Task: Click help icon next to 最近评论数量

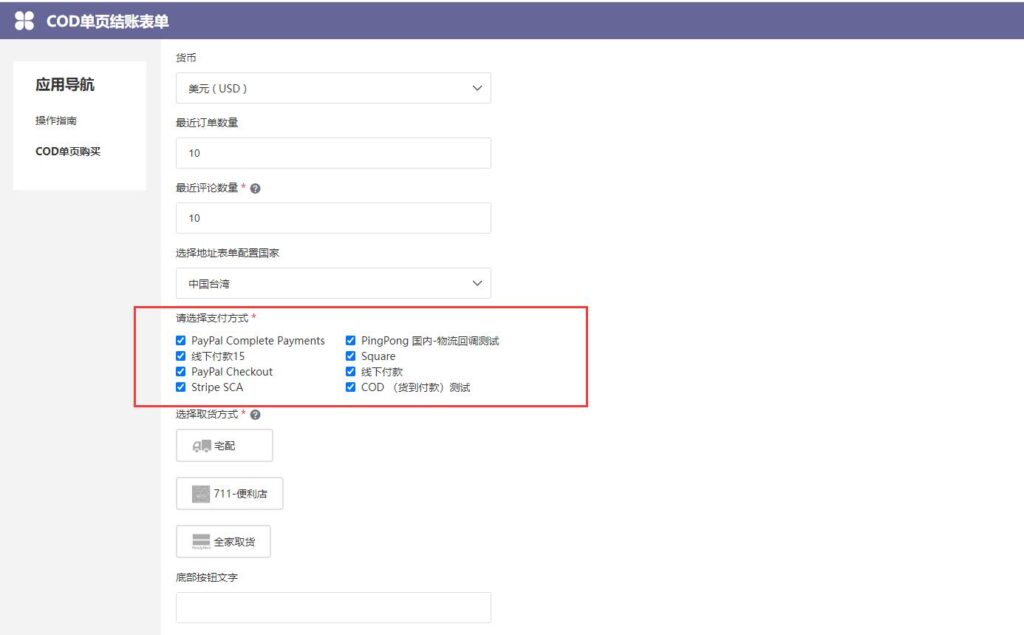Action: pyautogui.click(x=255, y=188)
